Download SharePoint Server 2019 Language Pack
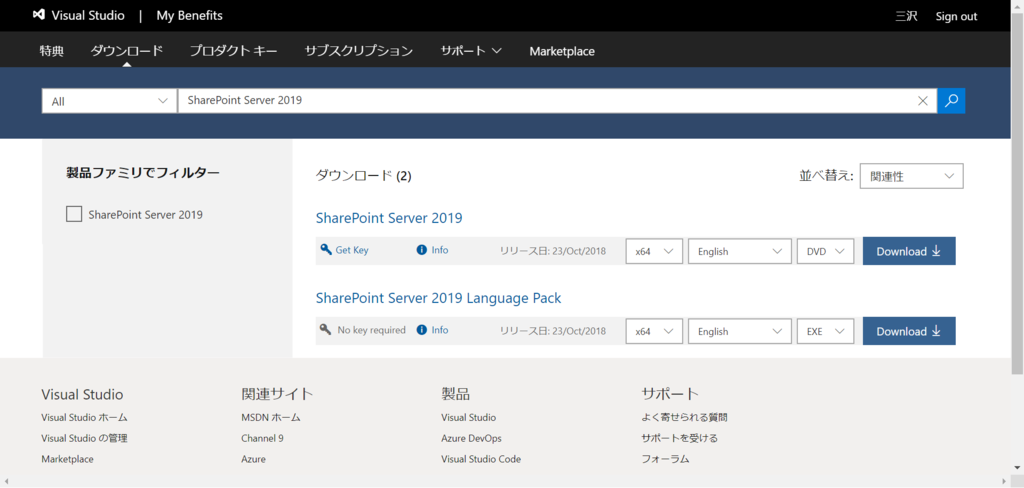Image resolution: width=1024 pixels, height=488 pixels. tap(909, 331)
